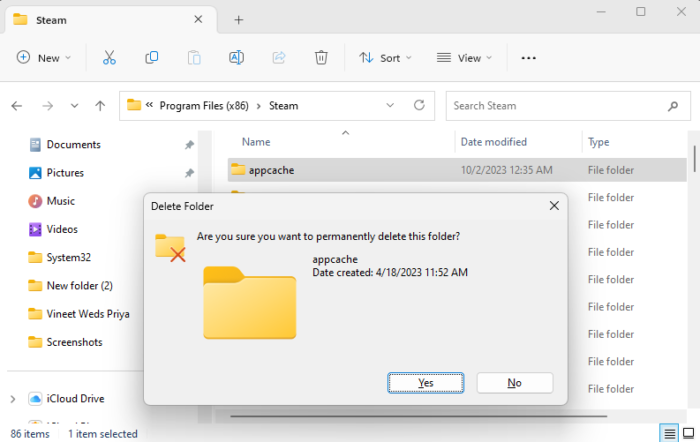The image size is (700, 442).
Task: Show hidden path with double chevron
Action: (x=149, y=105)
